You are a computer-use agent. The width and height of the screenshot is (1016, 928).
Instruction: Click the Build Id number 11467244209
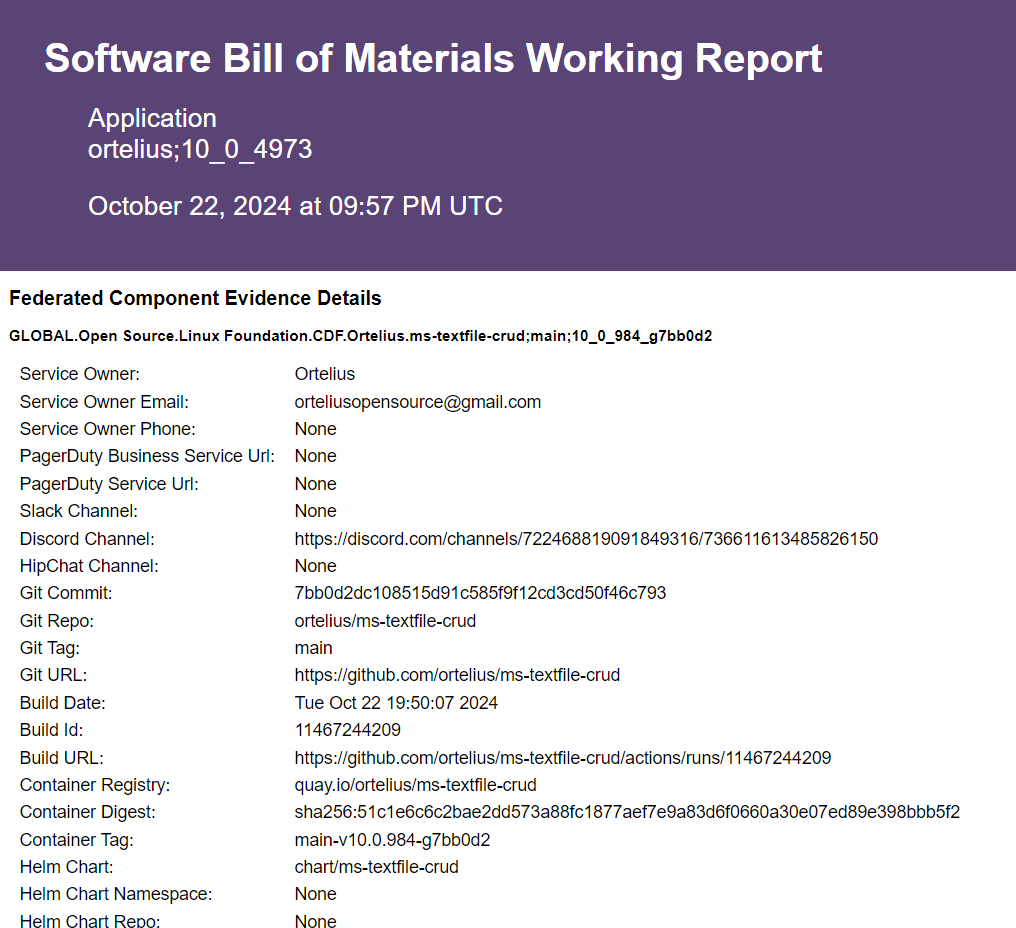point(347,730)
